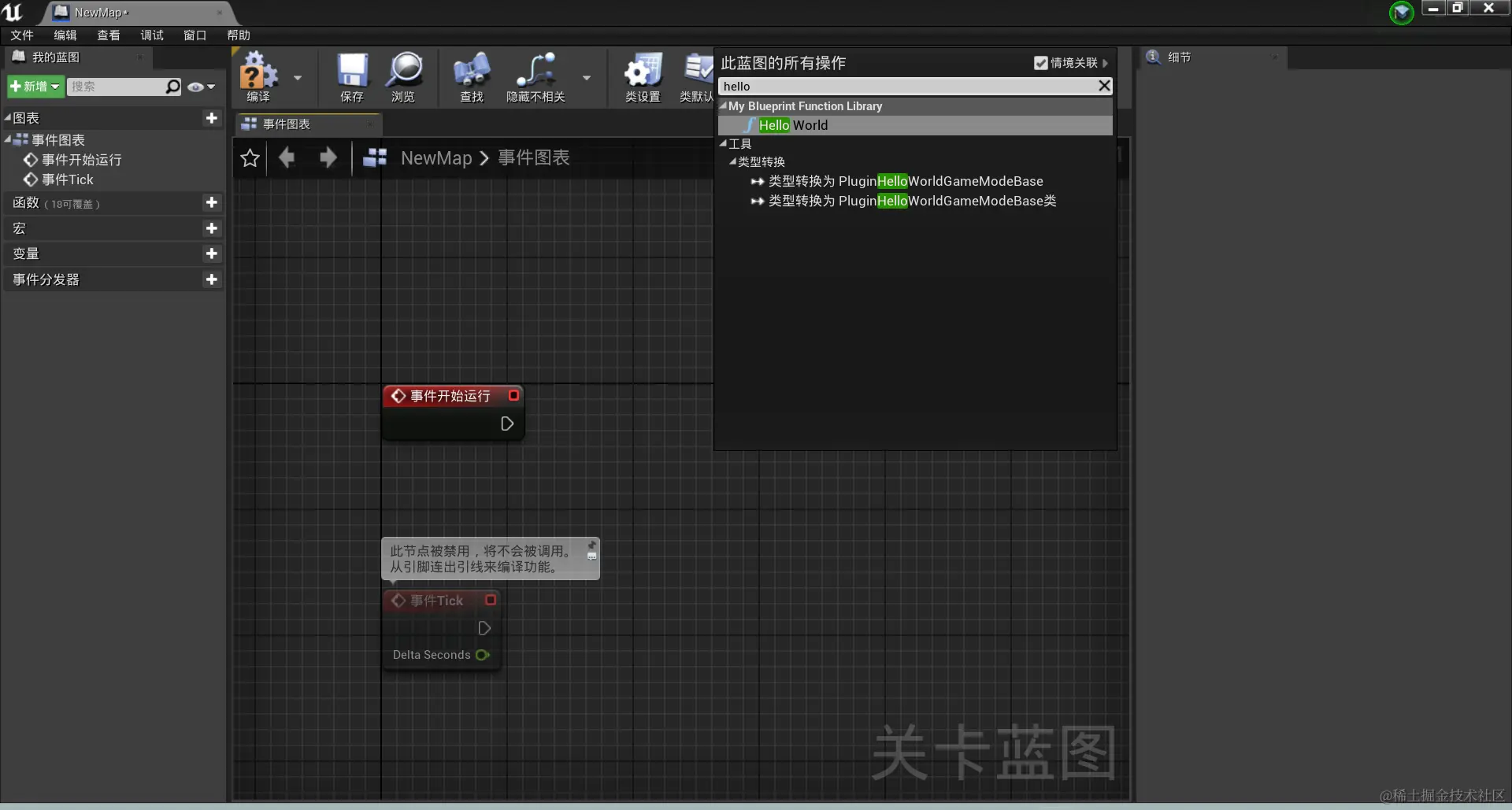Open the 窗口 menu
Viewport: 1512px width, 810px height.
coord(195,35)
